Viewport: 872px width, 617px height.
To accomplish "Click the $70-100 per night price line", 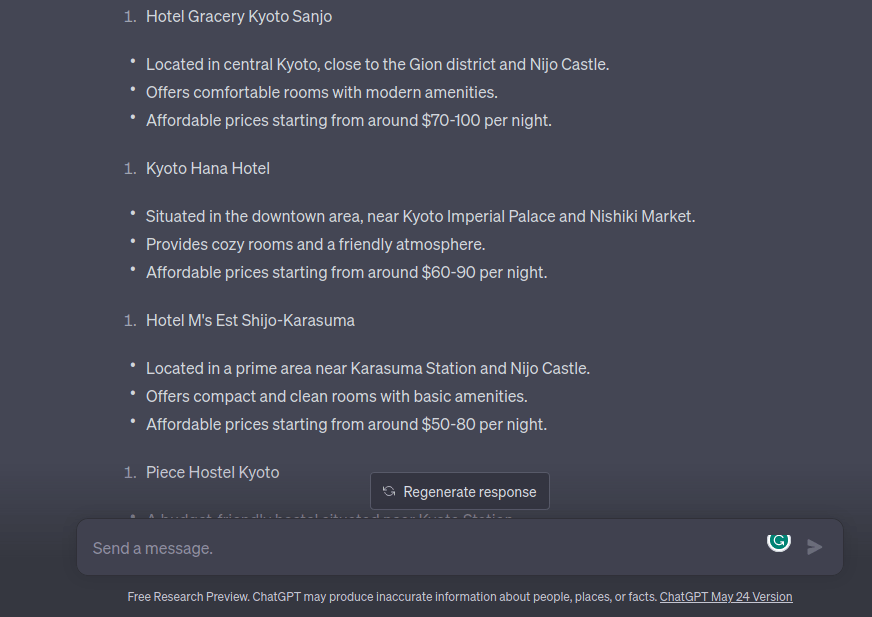I will coord(349,120).
